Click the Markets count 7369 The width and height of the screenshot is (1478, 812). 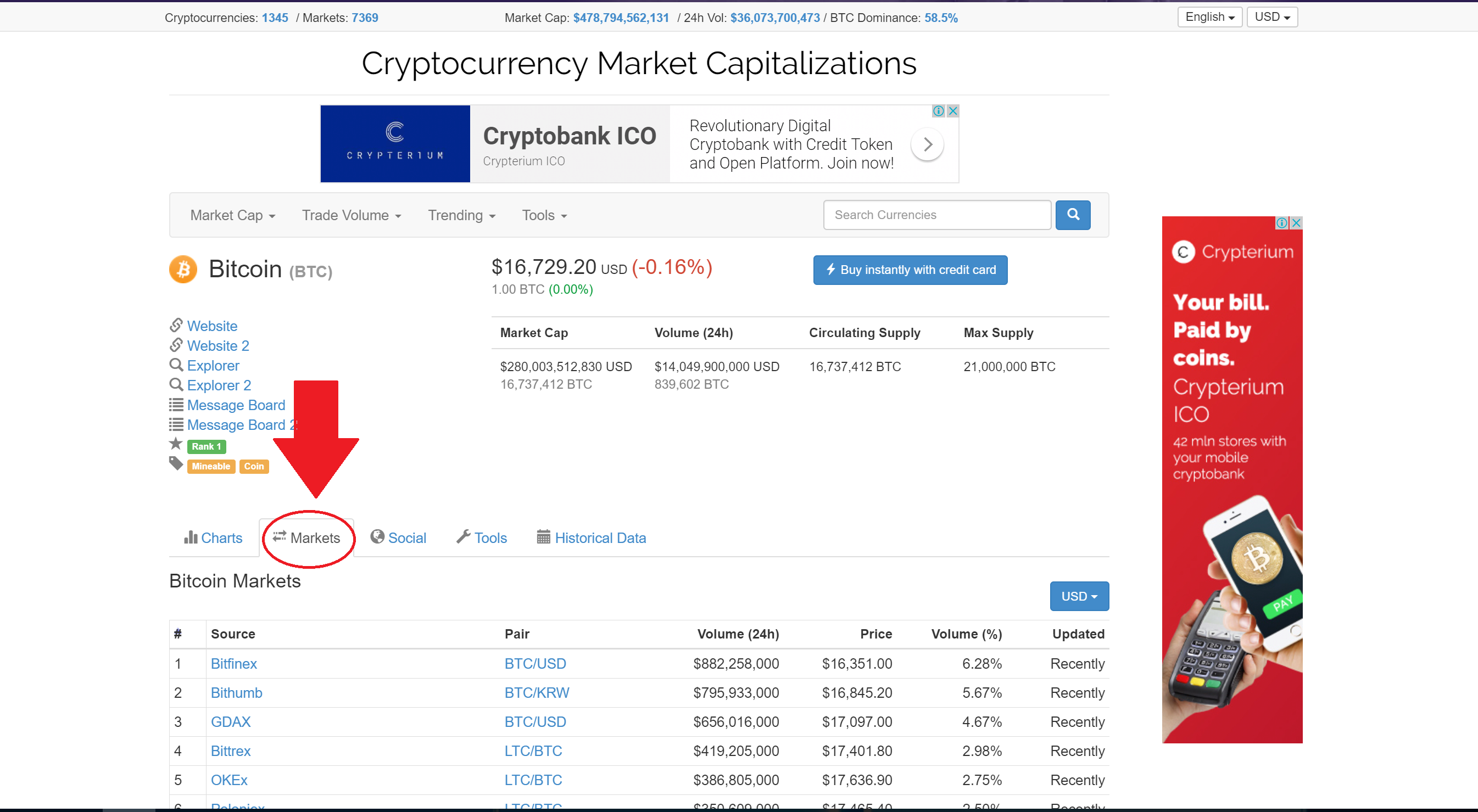365,18
